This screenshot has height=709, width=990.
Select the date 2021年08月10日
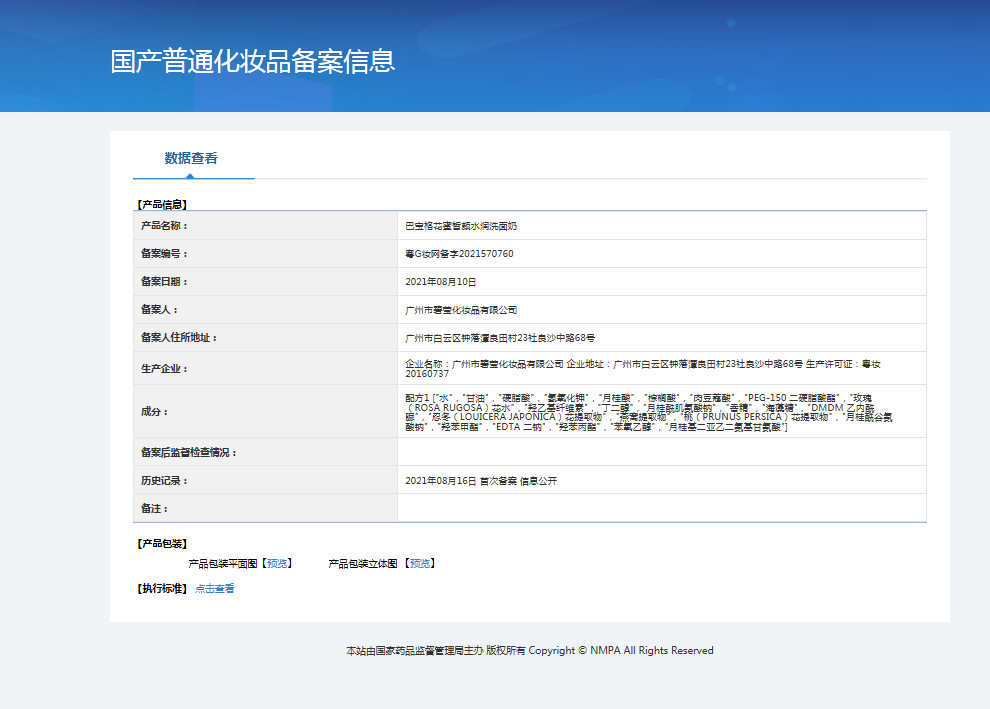click(441, 282)
